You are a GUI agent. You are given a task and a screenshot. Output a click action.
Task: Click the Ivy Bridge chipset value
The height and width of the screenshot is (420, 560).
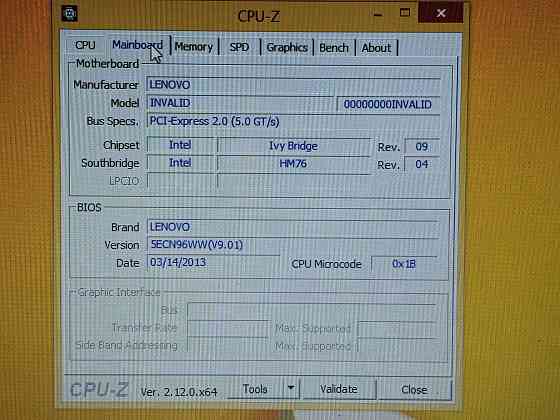[x=294, y=146]
